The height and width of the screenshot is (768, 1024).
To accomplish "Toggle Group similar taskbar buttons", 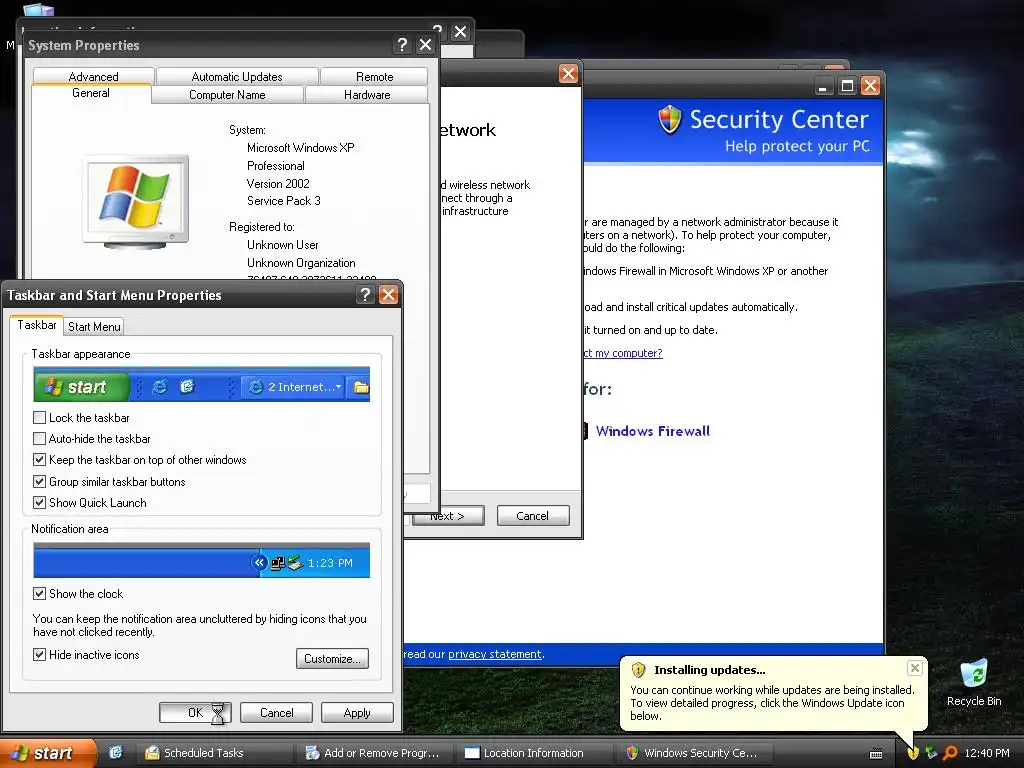I will [39, 481].
